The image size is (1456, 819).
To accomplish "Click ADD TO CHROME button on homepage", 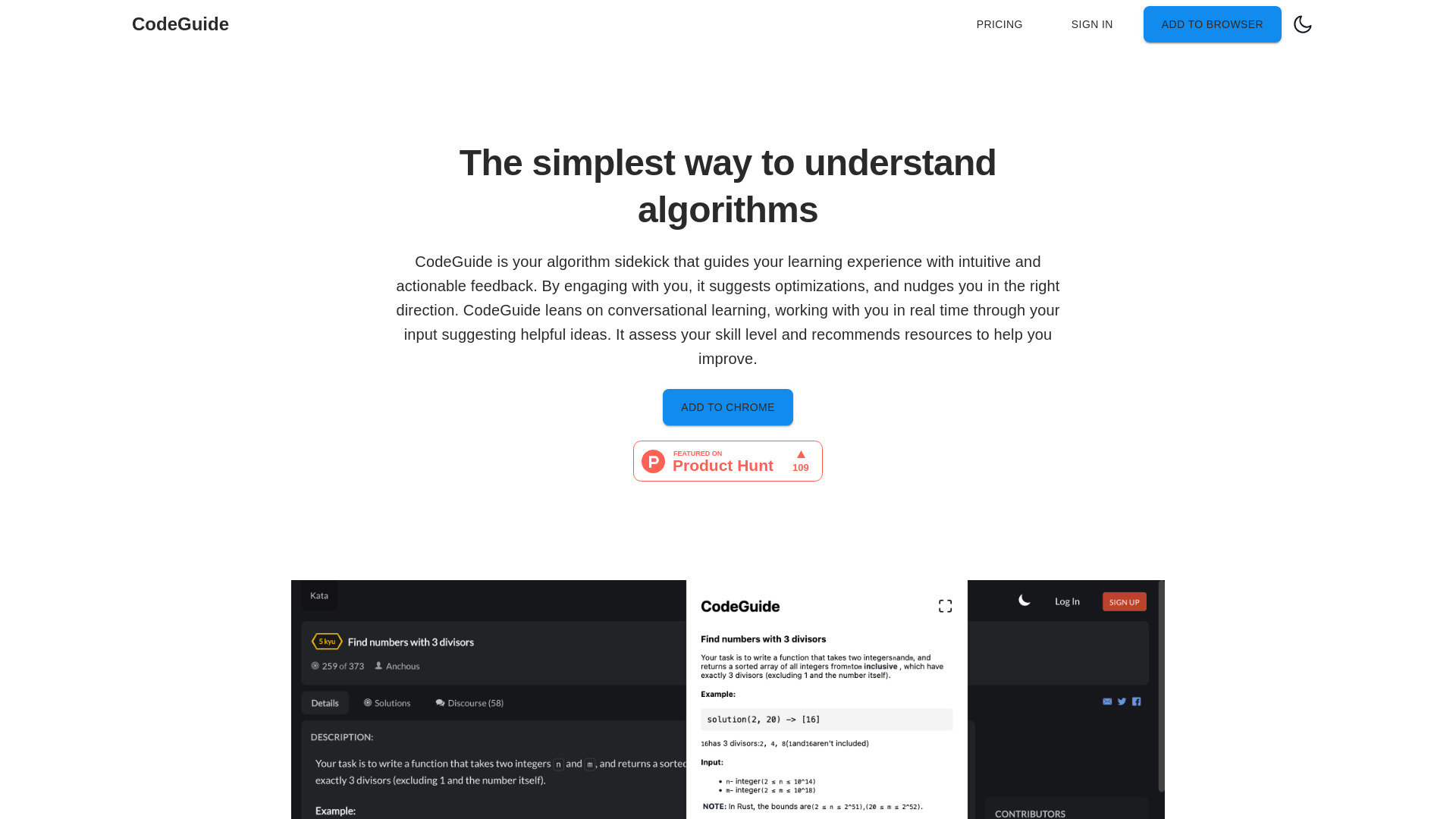I will point(728,407).
